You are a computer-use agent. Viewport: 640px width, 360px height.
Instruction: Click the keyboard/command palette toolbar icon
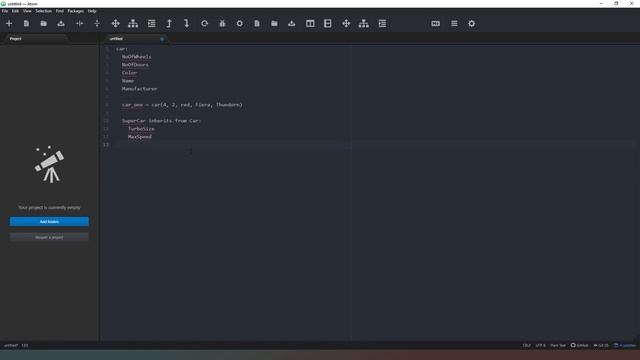(x=436, y=24)
